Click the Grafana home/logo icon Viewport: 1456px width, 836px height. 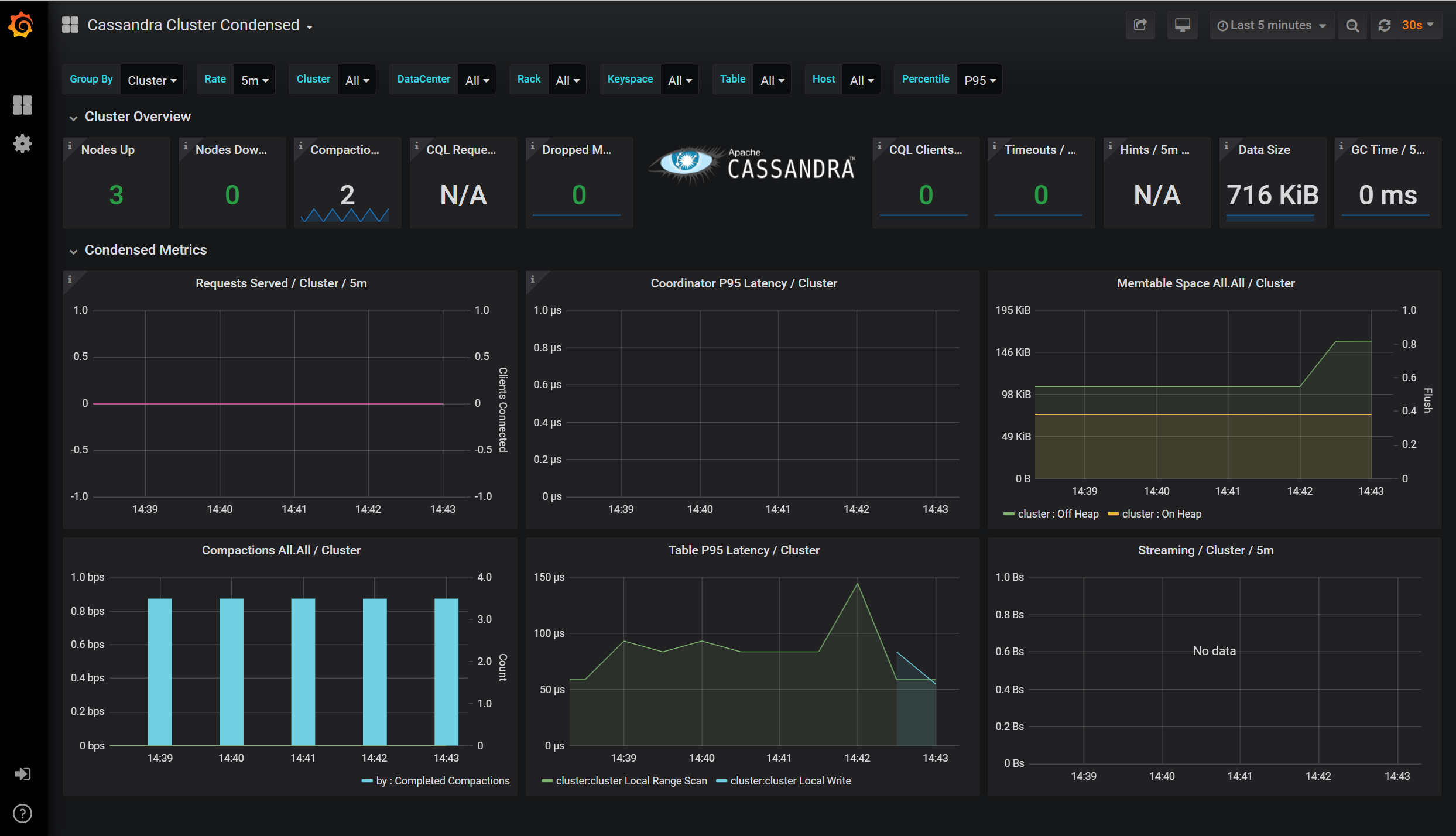point(21,25)
